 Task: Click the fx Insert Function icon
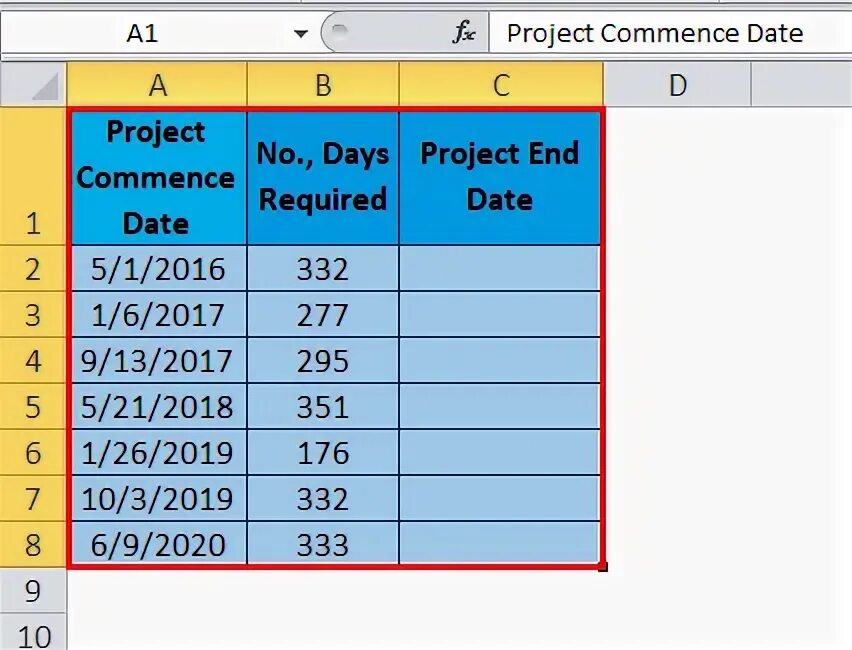pos(463,33)
